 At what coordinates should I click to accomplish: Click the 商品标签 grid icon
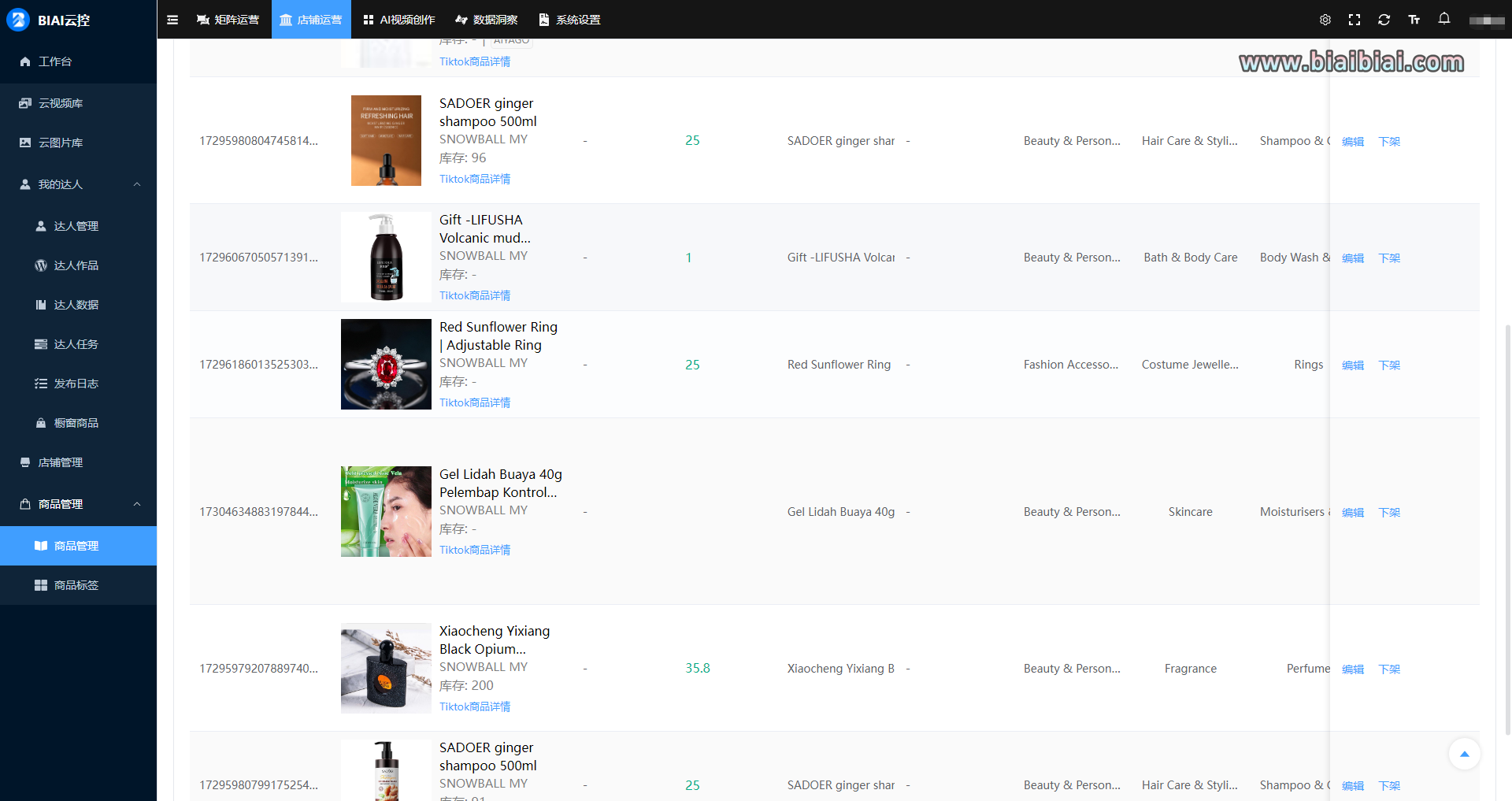[41, 585]
